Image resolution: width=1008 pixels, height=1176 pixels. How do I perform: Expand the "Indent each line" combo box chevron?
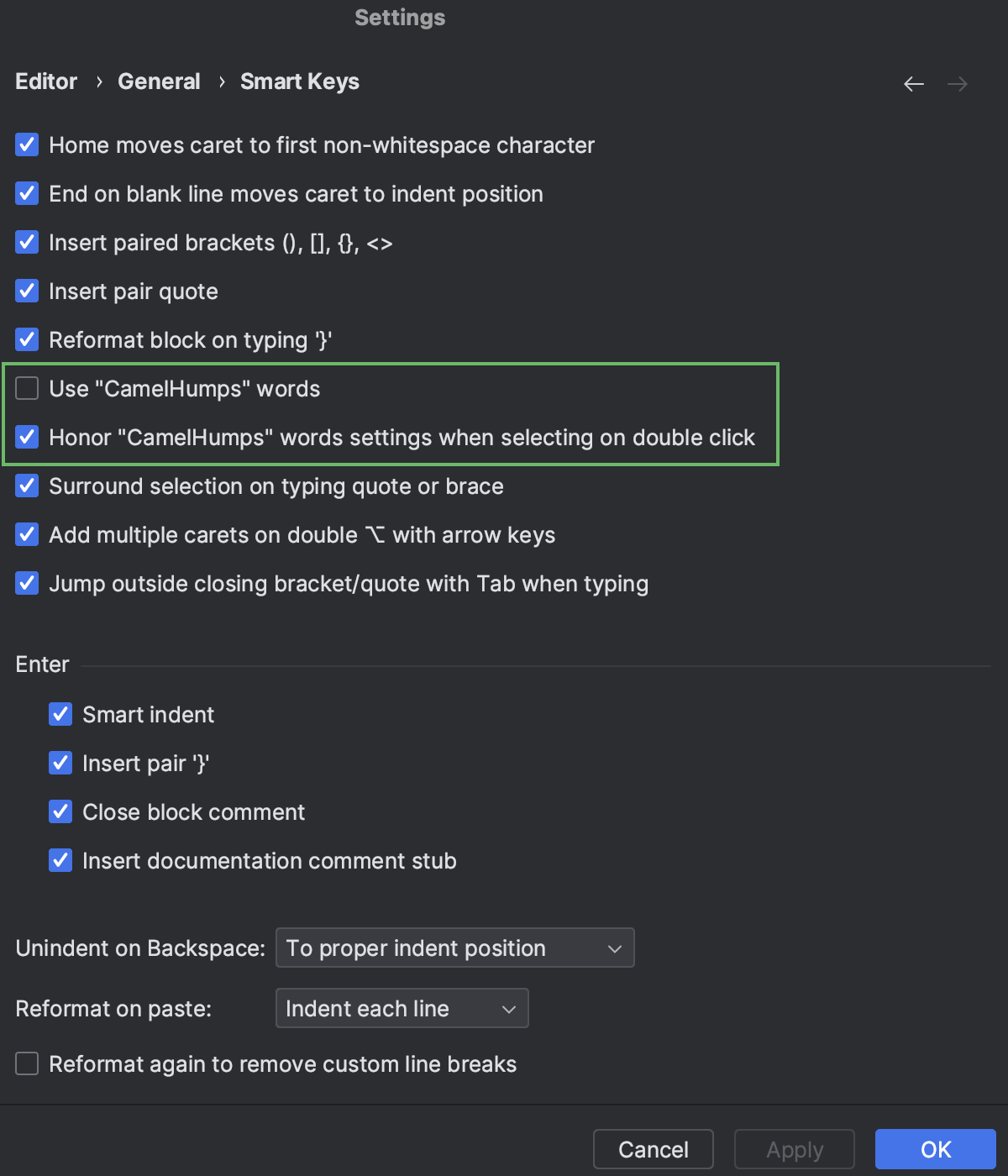pyautogui.click(x=508, y=1008)
